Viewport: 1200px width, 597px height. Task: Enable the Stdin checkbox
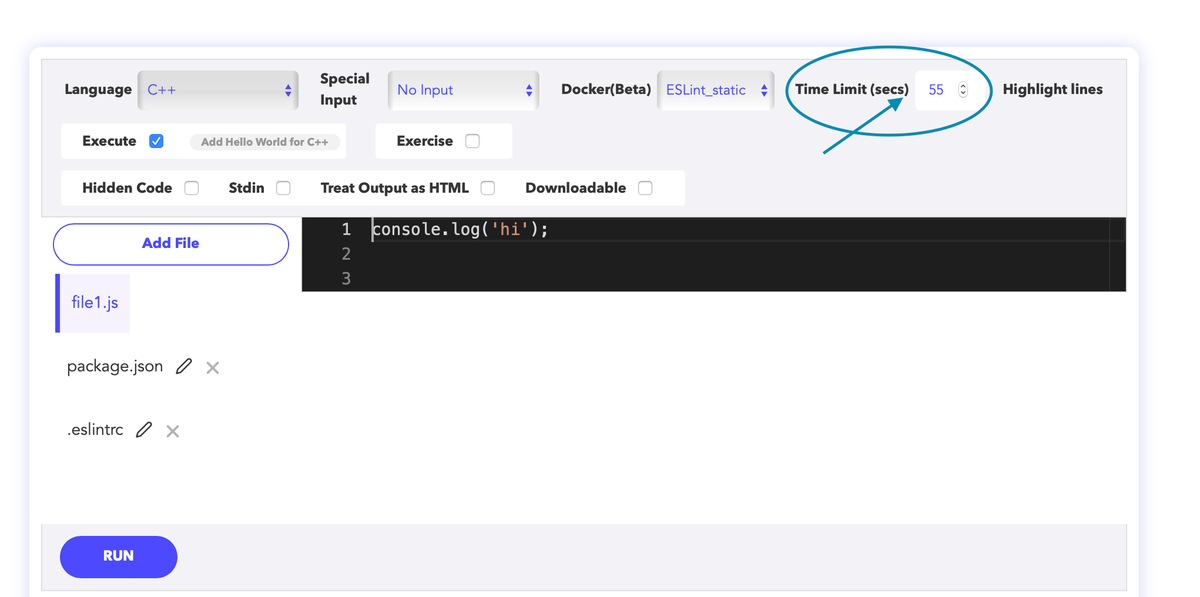(x=283, y=188)
